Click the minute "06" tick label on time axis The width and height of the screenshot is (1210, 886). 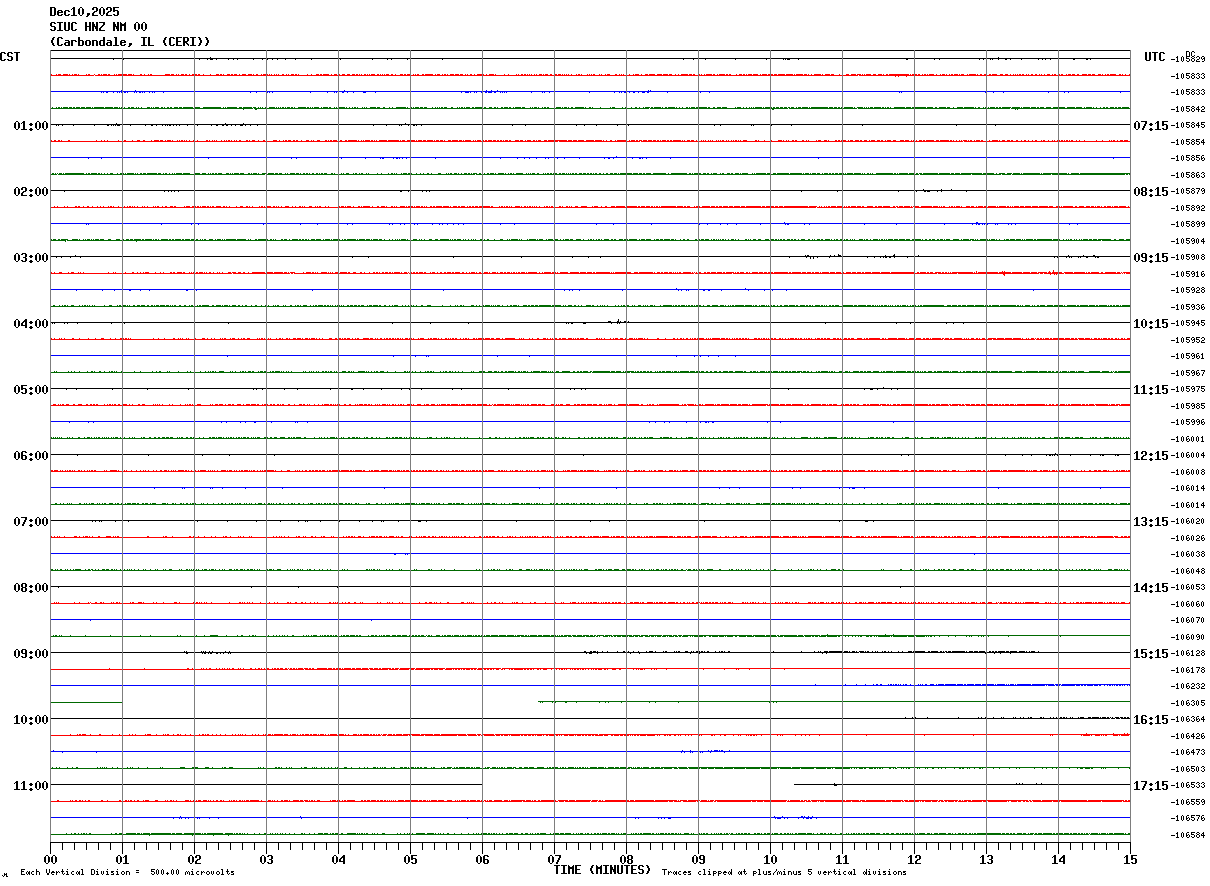482,859
